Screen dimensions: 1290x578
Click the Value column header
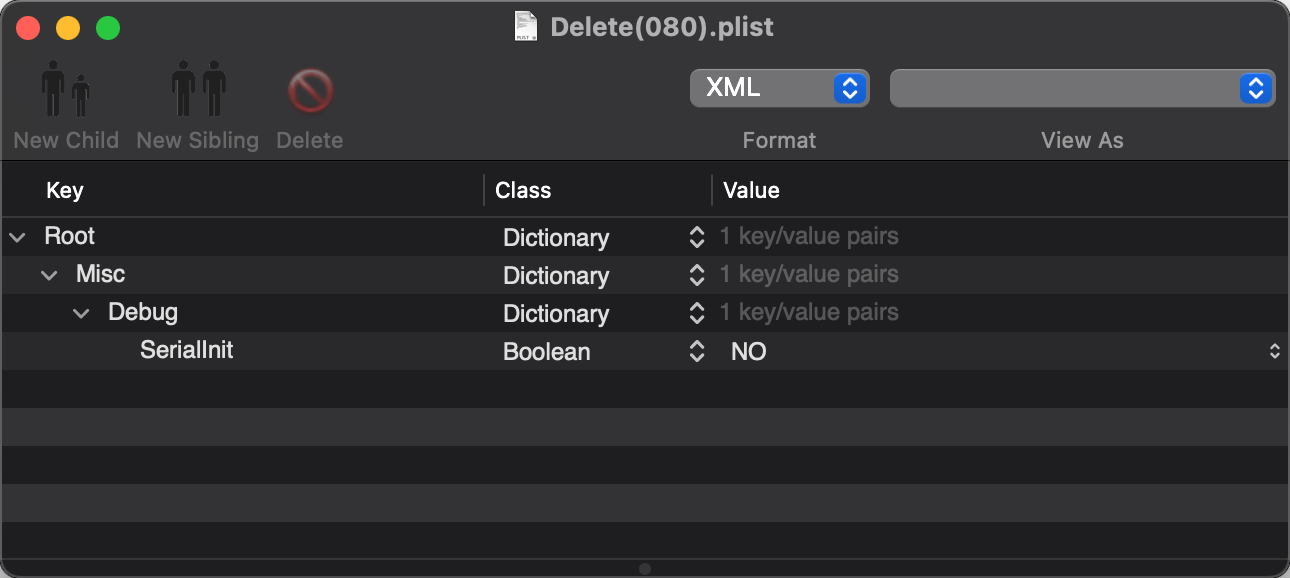[x=751, y=190]
